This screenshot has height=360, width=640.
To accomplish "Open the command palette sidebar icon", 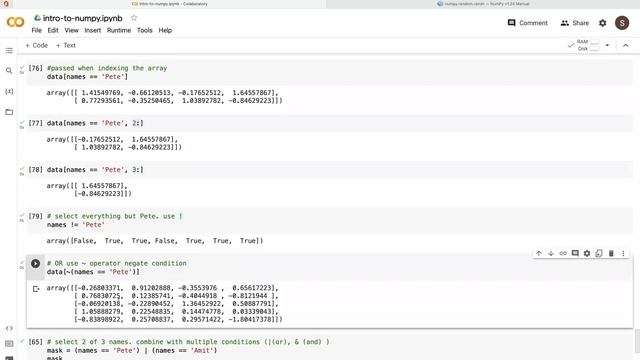I will pyautogui.click(x=9, y=344).
